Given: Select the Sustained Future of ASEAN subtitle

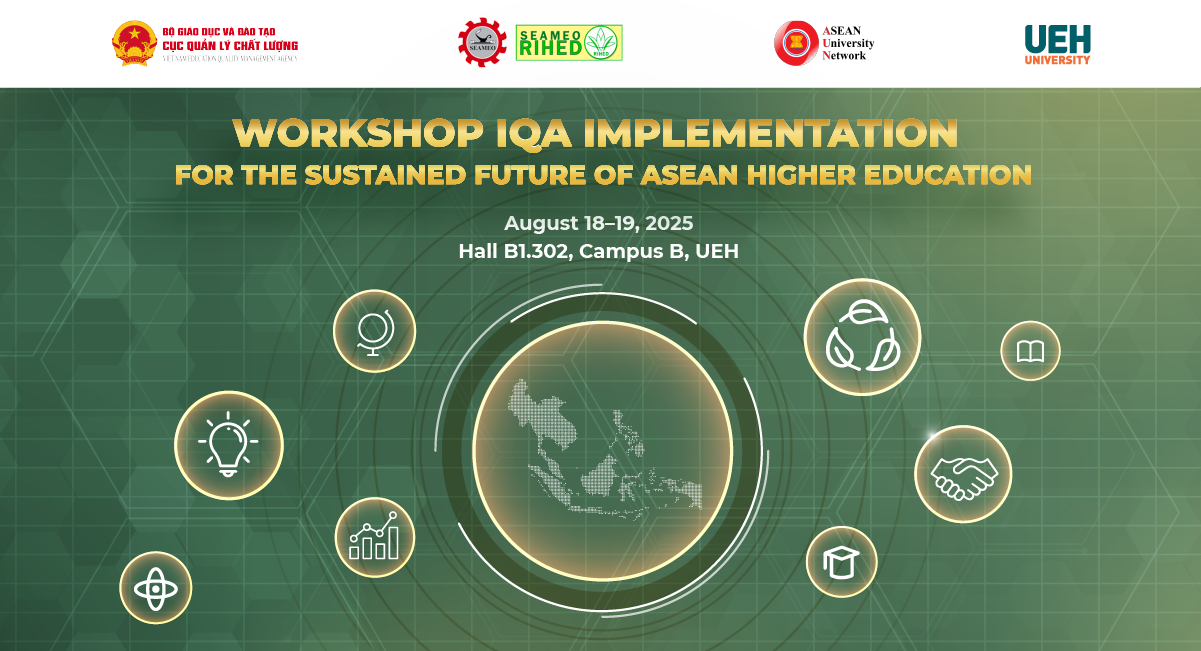Looking at the screenshot, I should pyautogui.click(x=603, y=175).
